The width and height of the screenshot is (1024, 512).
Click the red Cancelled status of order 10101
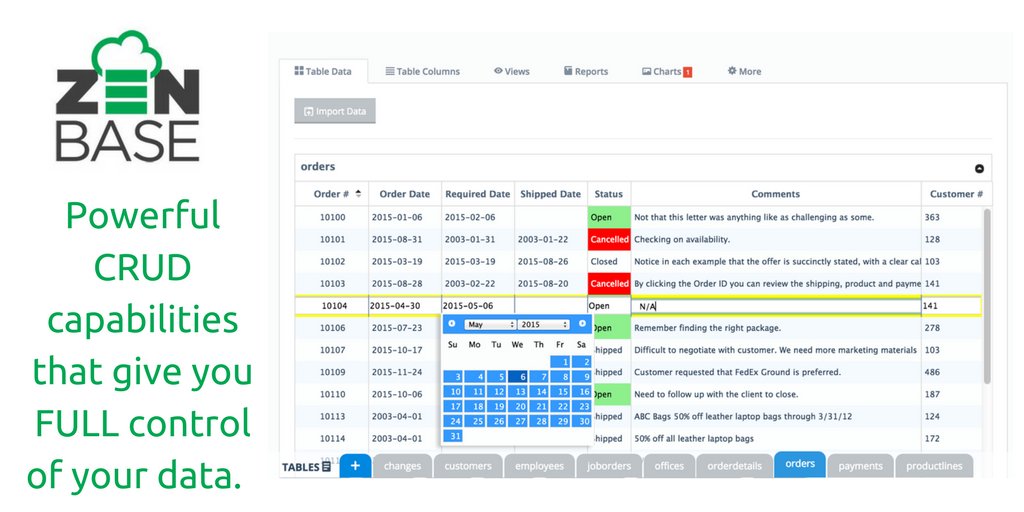pos(609,240)
